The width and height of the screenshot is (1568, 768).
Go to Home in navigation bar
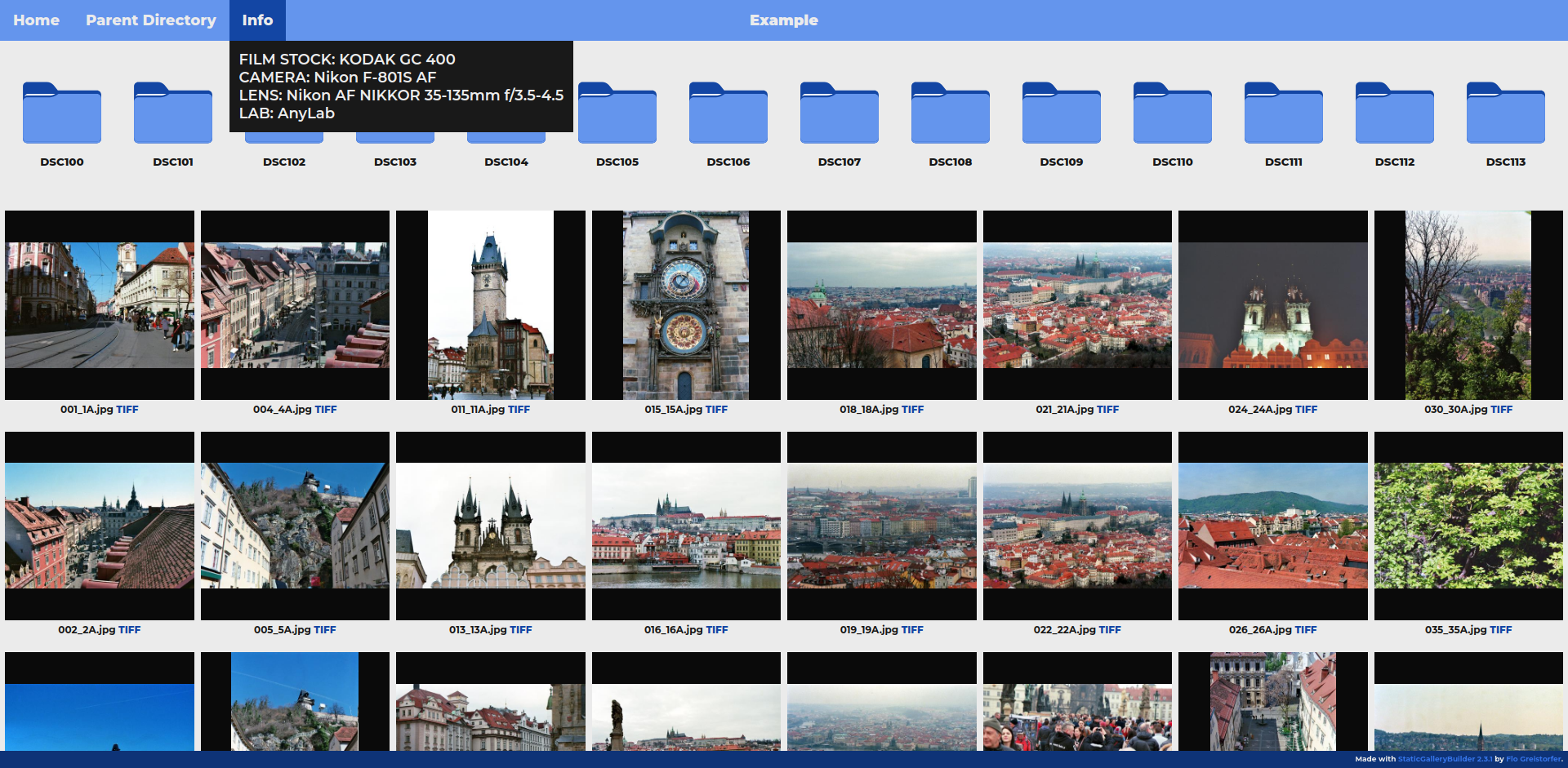point(36,20)
